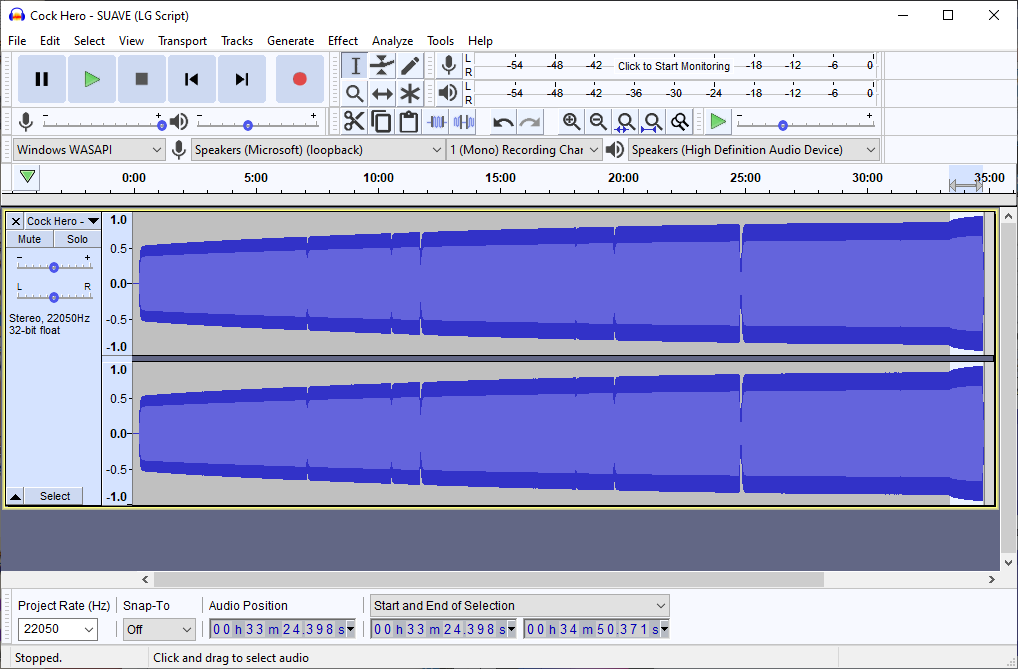Click Start Monitoring on the recording meter

tap(674, 66)
